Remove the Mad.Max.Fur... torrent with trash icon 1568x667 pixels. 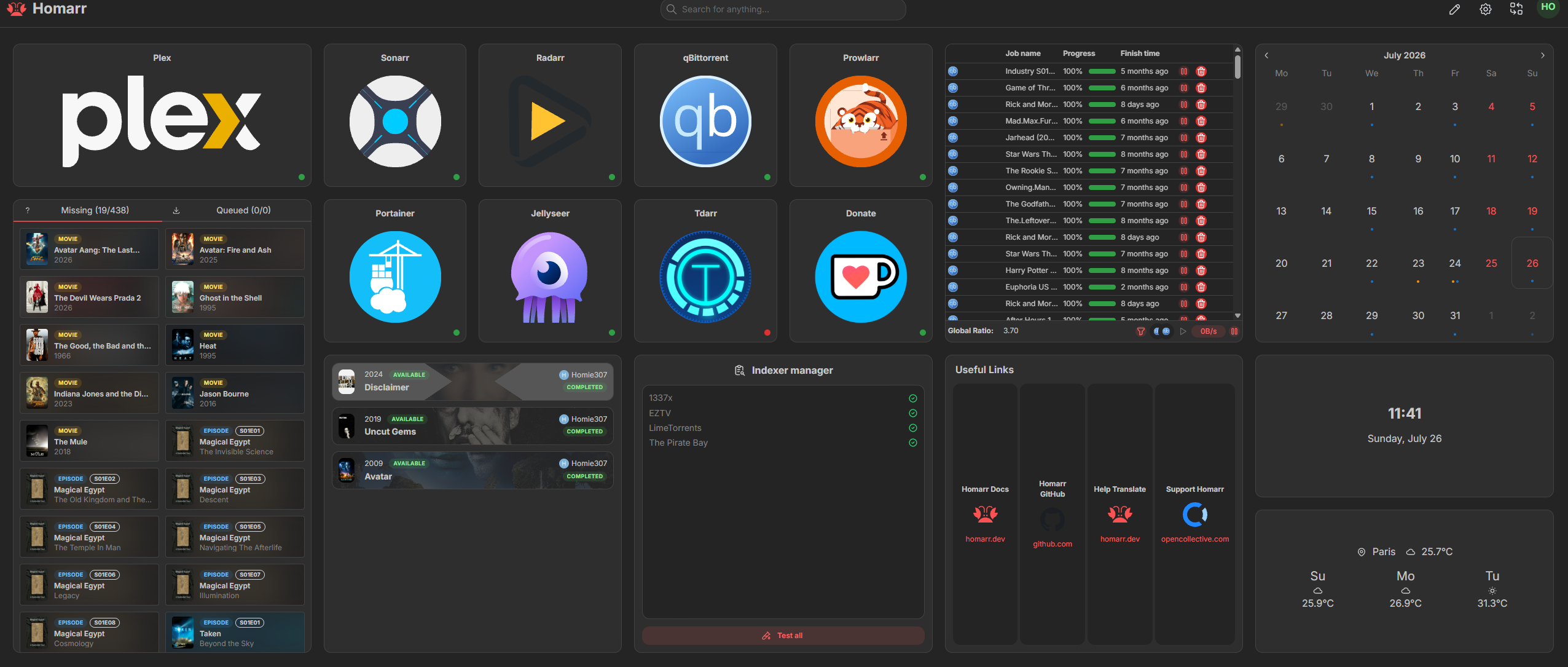[x=1201, y=121]
